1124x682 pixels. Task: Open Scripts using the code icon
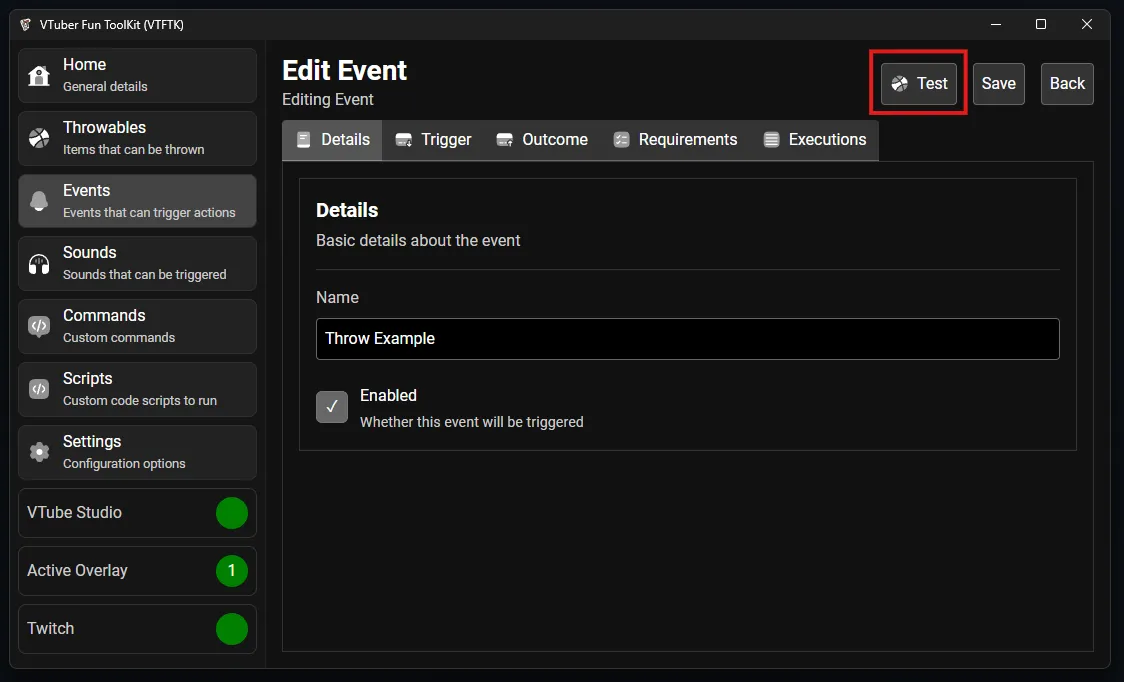click(39, 389)
